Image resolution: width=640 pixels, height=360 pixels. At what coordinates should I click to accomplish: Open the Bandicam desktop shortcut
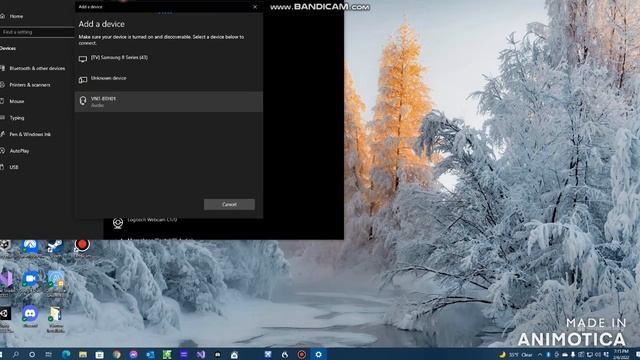(x=82, y=246)
